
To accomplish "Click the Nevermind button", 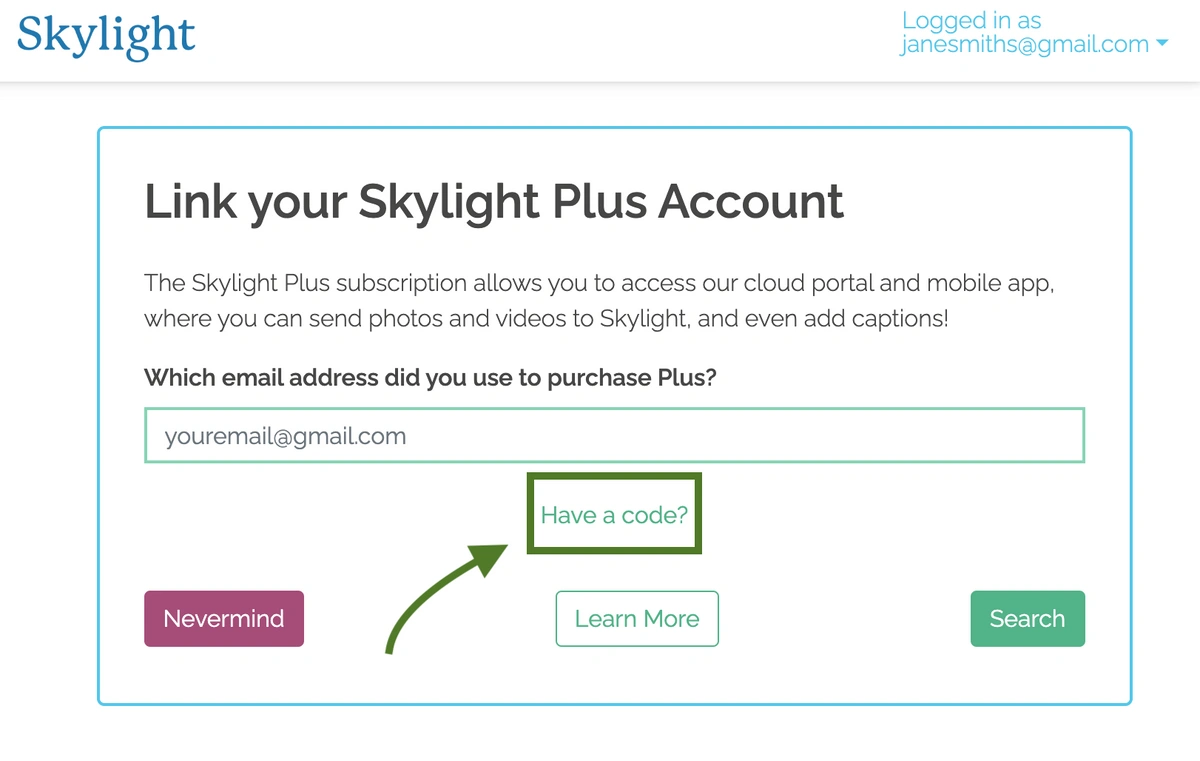I will tap(224, 618).
